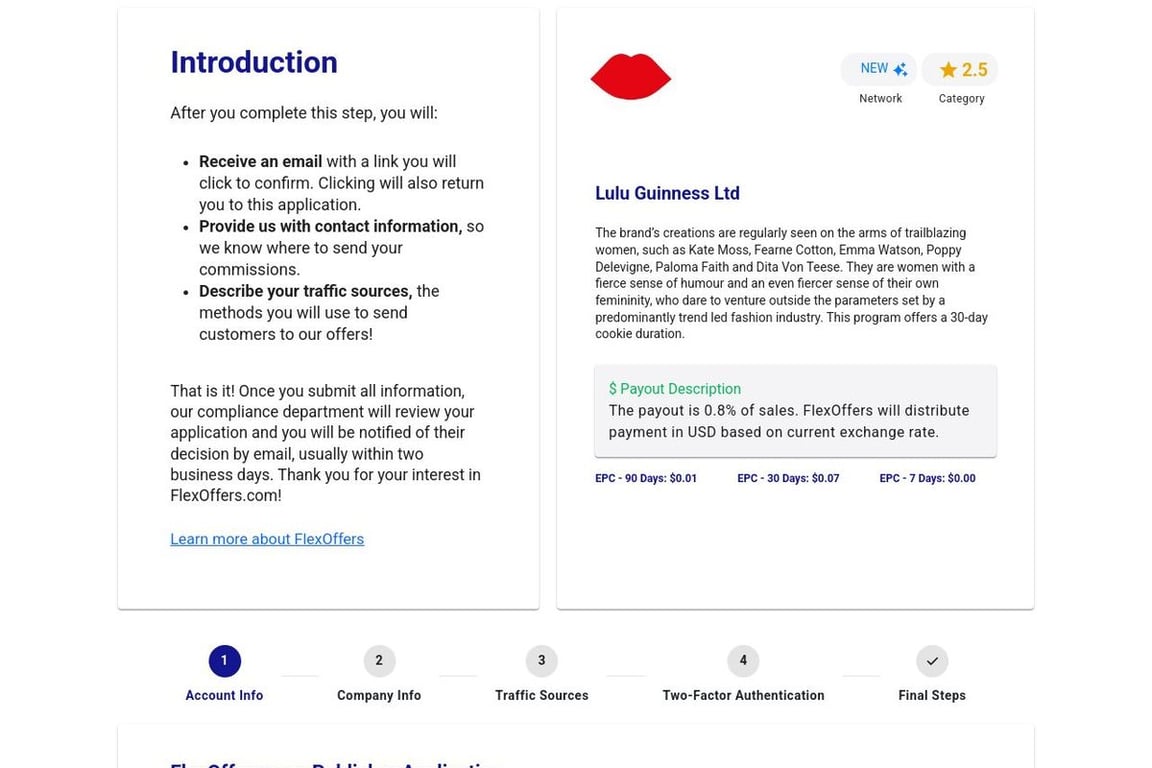The image size is (1152, 768).
Task: Click the NEW sparkle network badge
Action: tap(879, 69)
